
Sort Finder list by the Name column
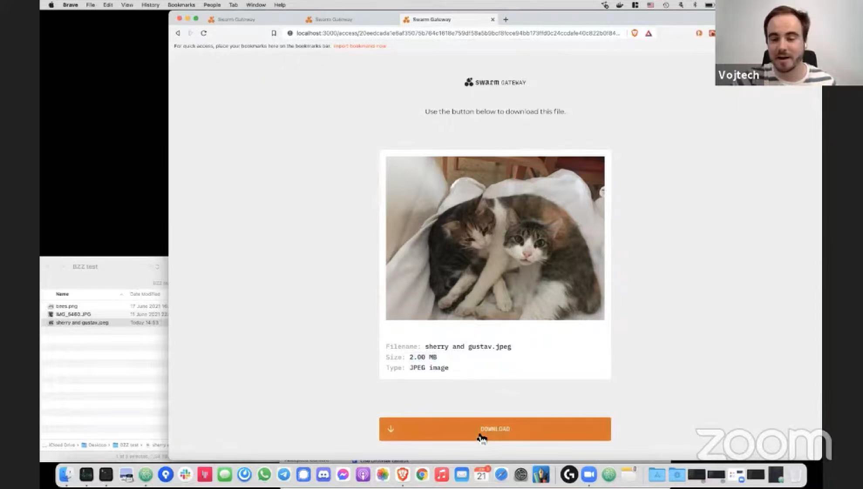coord(62,294)
